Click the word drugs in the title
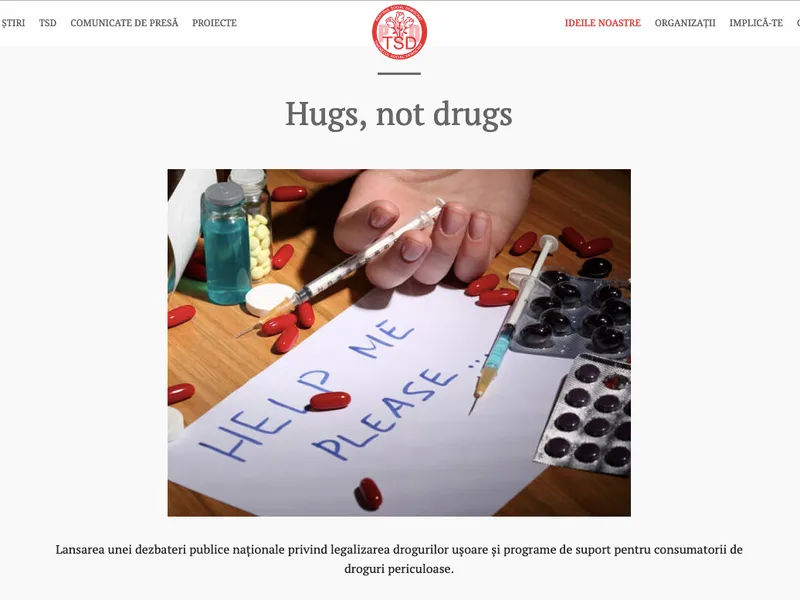The width and height of the screenshot is (800, 600). 473,114
